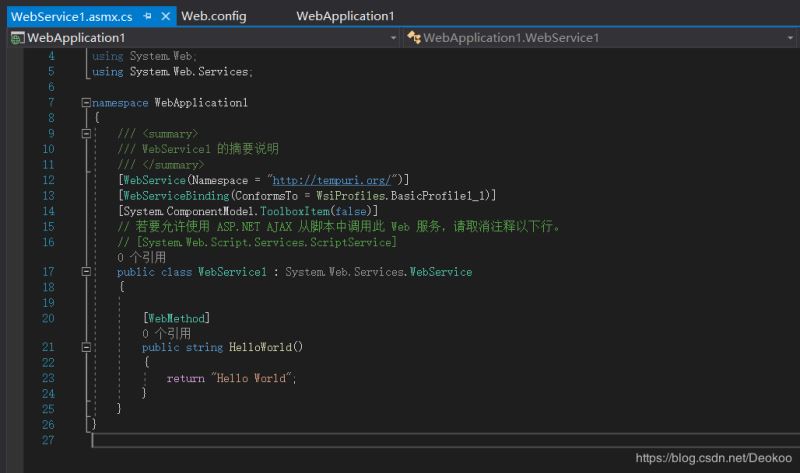Open the http://tempuri.org/ link
This screenshot has width=800, height=473.
[x=332, y=180]
